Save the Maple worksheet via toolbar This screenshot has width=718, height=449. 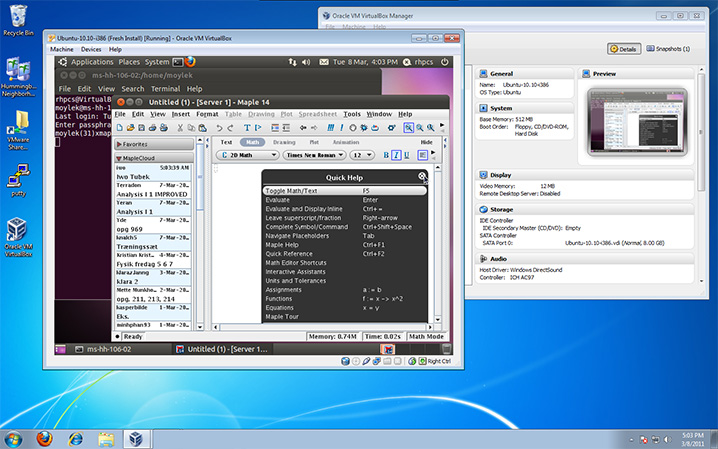click(141, 128)
